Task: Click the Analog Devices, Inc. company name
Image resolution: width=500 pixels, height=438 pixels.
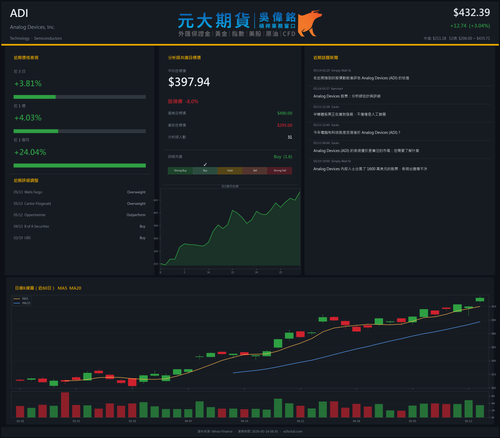Action: click(x=32, y=27)
